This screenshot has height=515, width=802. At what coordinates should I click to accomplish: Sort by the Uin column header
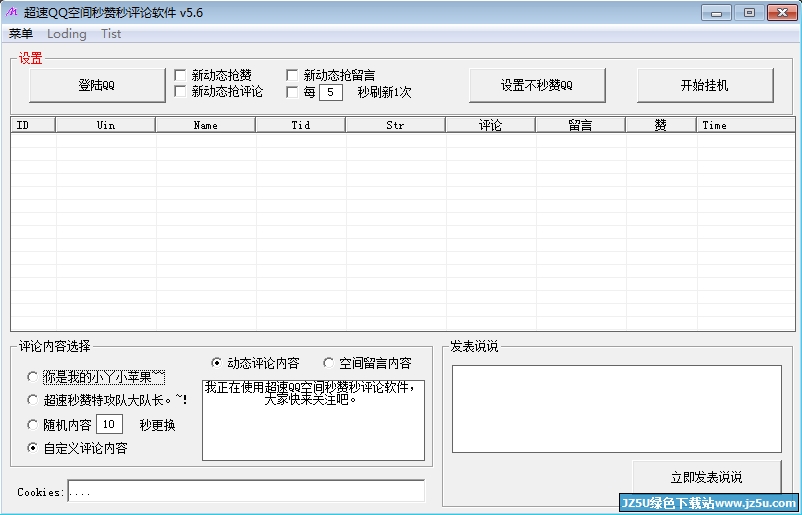[x=105, y=125]
